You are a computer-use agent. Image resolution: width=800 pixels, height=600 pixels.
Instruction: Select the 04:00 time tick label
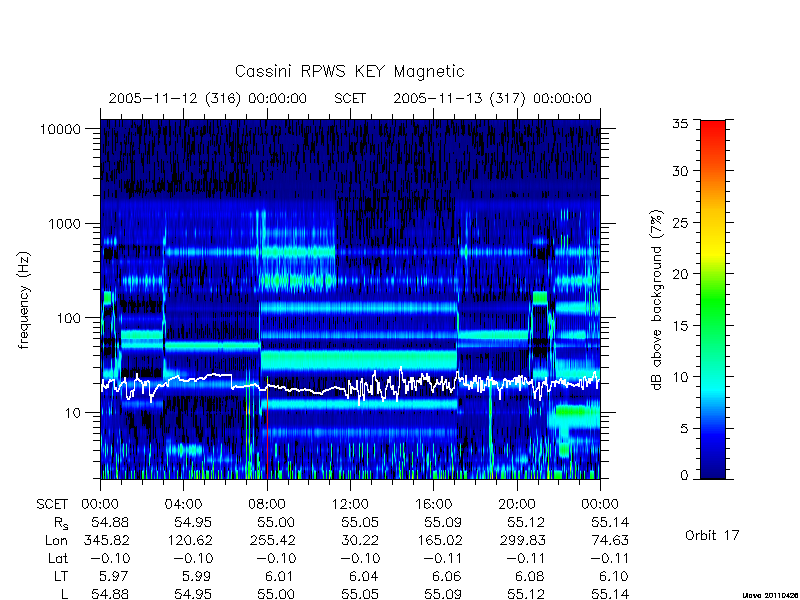coord(183,504)
